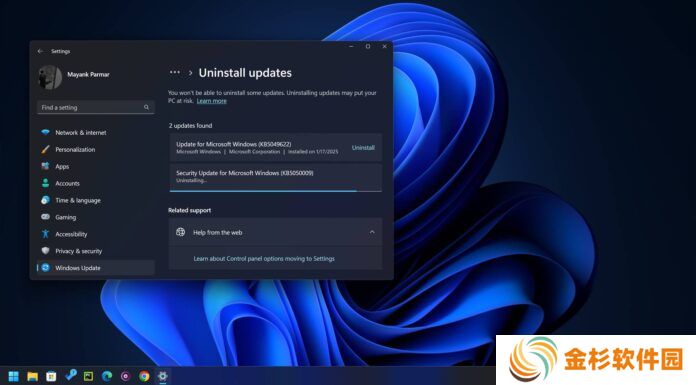Open the purple circular taskbar app
Screen dimensions: 696x385
126,376
